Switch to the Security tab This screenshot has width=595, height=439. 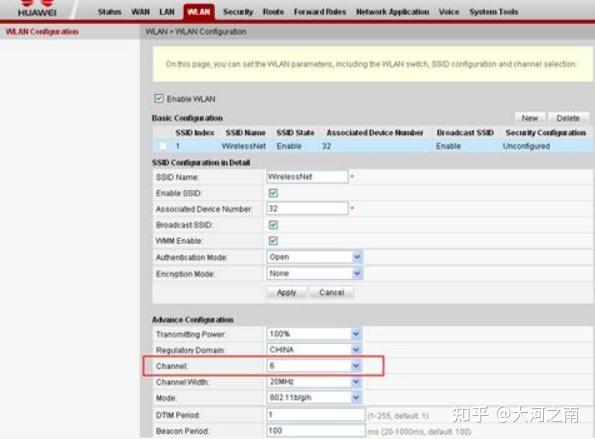click(238, 12)
